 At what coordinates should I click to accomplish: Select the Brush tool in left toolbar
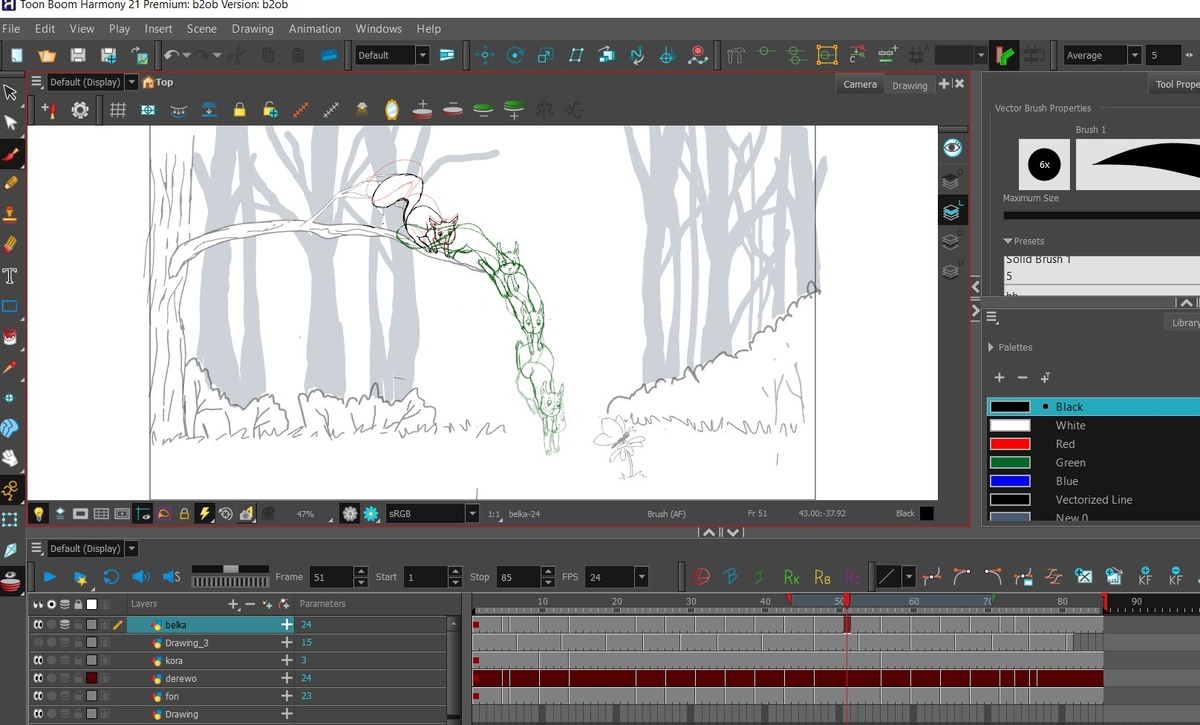tap(11, 153)
